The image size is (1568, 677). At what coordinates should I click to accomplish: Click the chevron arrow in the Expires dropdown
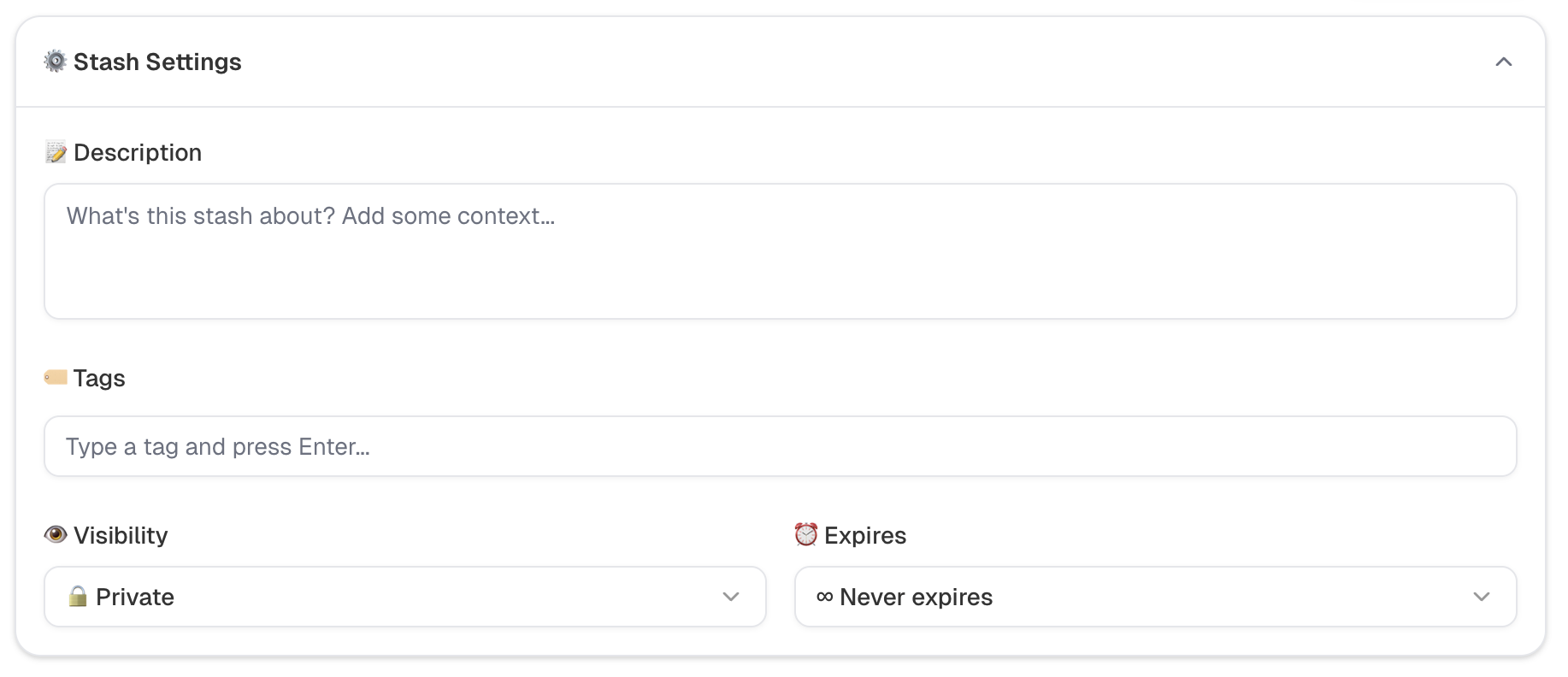1481,597
